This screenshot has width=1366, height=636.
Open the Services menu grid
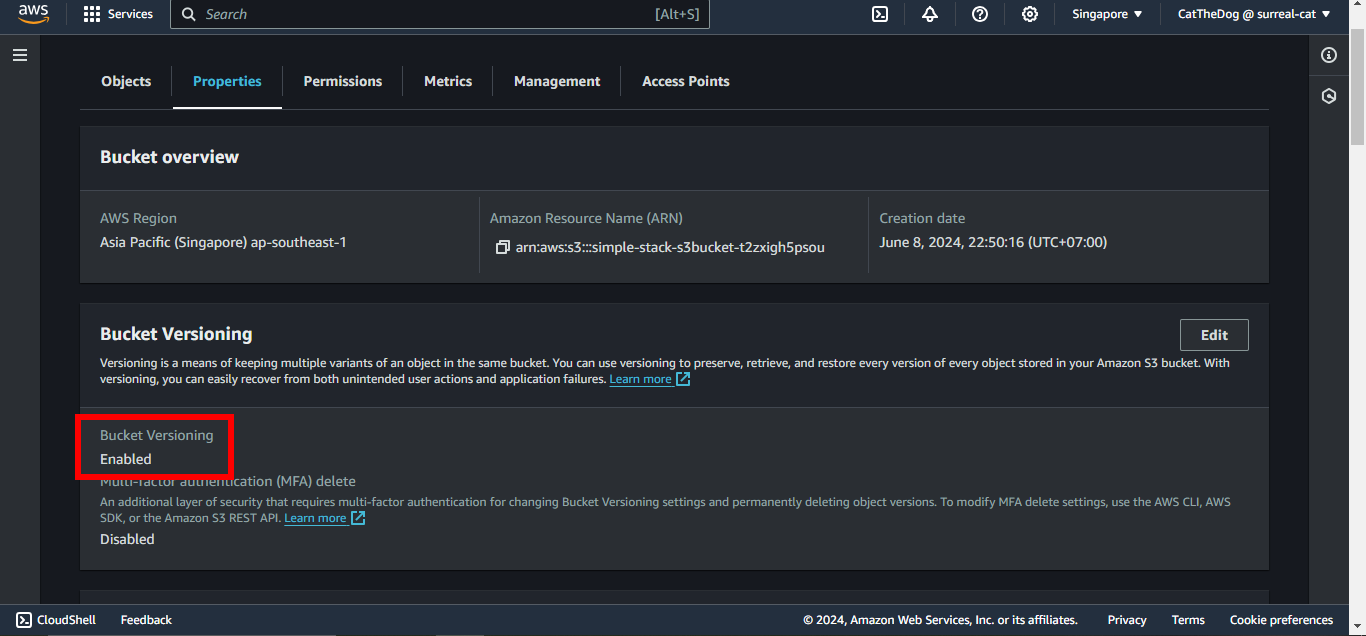(118, 14)
